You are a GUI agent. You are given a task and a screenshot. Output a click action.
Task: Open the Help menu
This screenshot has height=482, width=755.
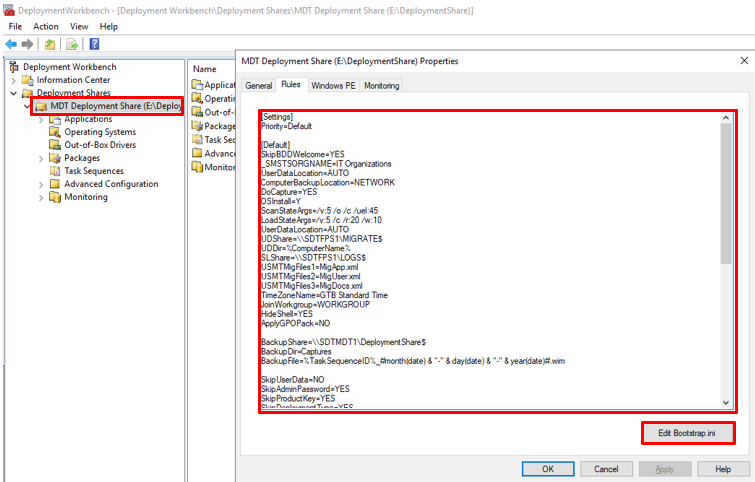tap(109, 26)
